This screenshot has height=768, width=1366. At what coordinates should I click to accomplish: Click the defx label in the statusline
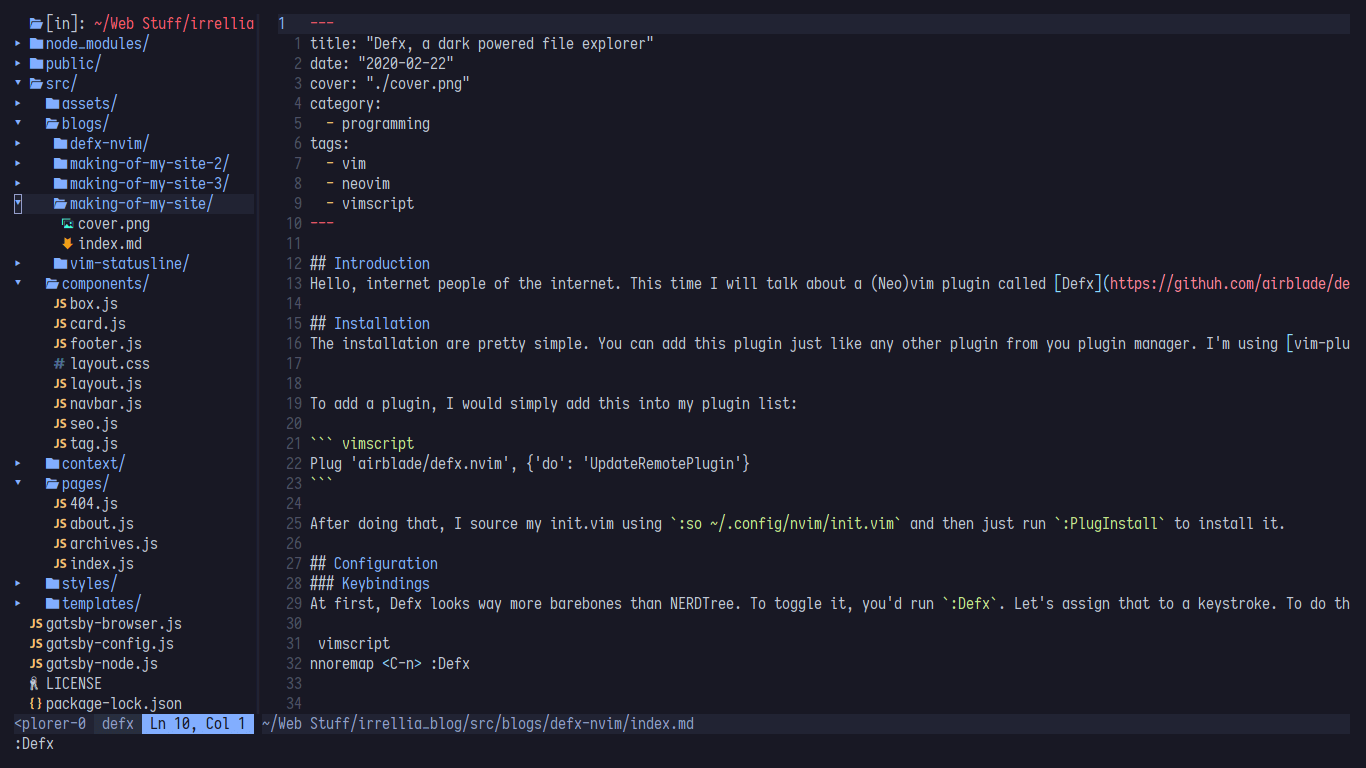[x=118, y=724]
